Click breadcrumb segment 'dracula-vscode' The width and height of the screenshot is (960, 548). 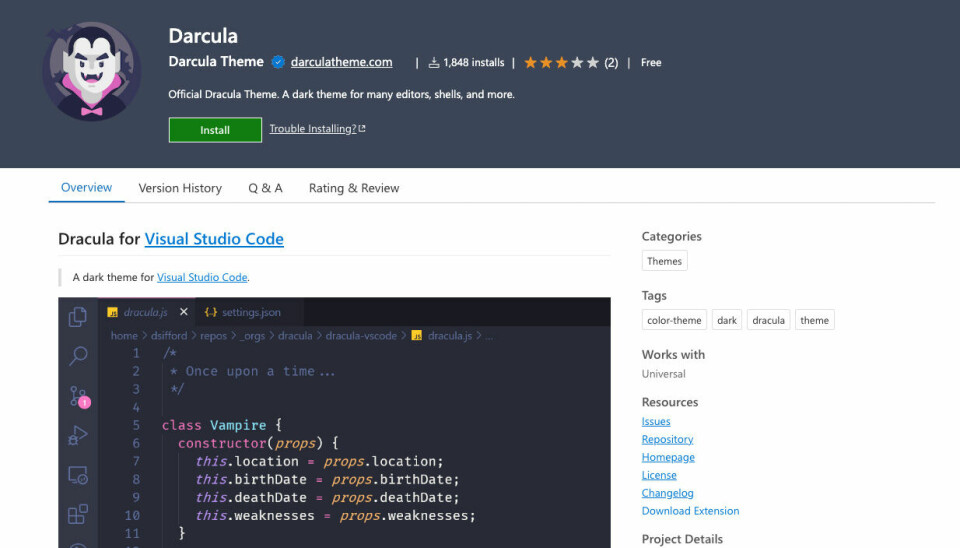361,336
